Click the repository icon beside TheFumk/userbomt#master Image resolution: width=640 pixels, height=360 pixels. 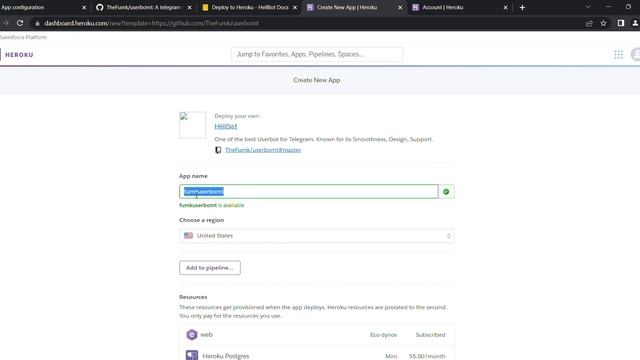[218, 150]
